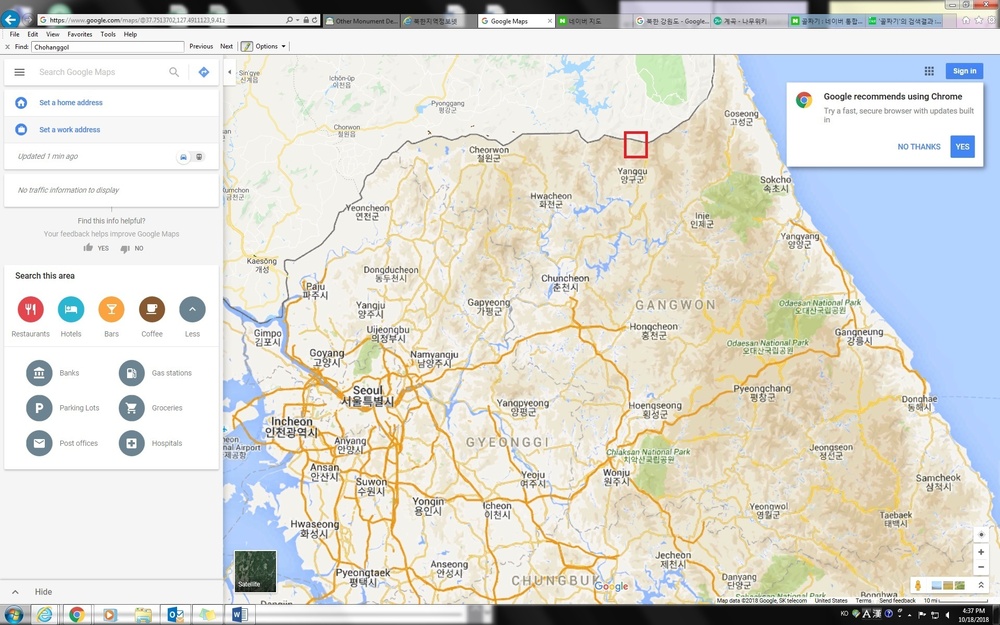Select the Hotels category icon

(x=71, y=310)
